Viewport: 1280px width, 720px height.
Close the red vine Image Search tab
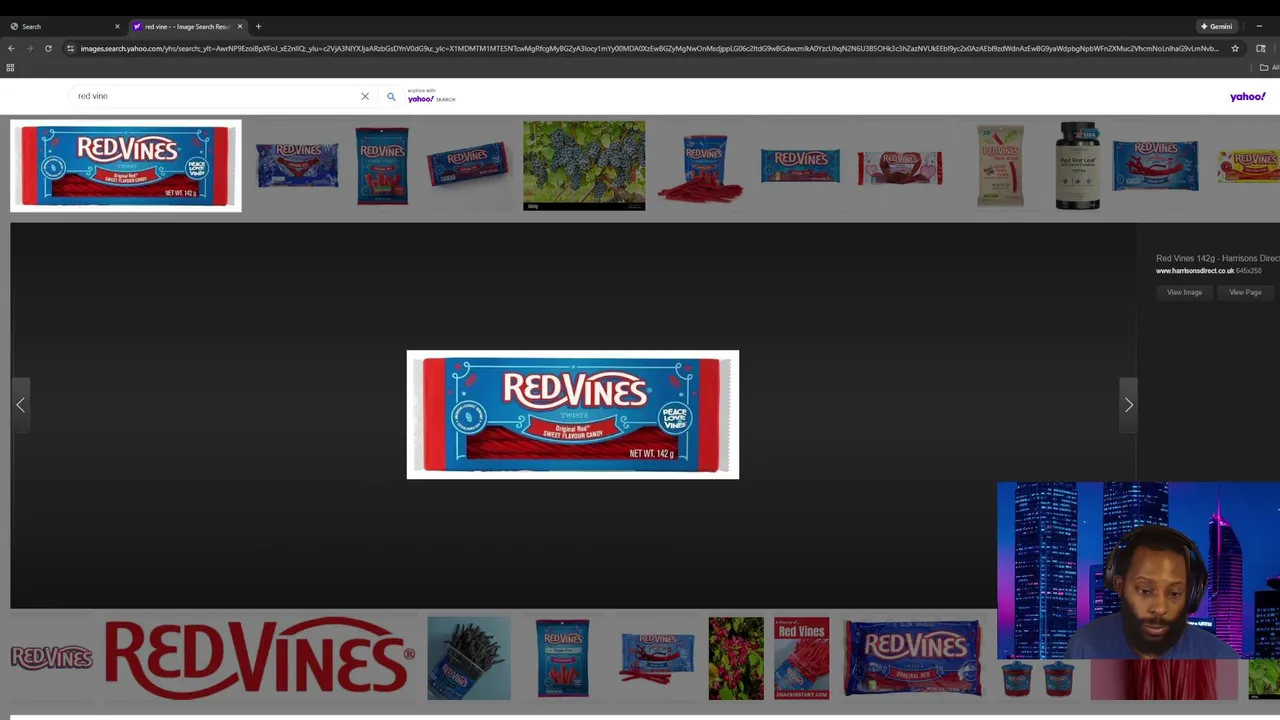click(240, 26)
